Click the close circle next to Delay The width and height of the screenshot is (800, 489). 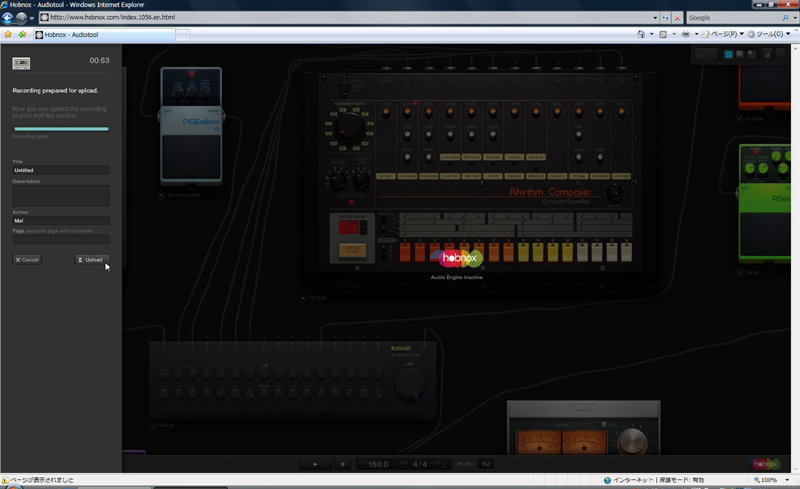pos(739,273)
